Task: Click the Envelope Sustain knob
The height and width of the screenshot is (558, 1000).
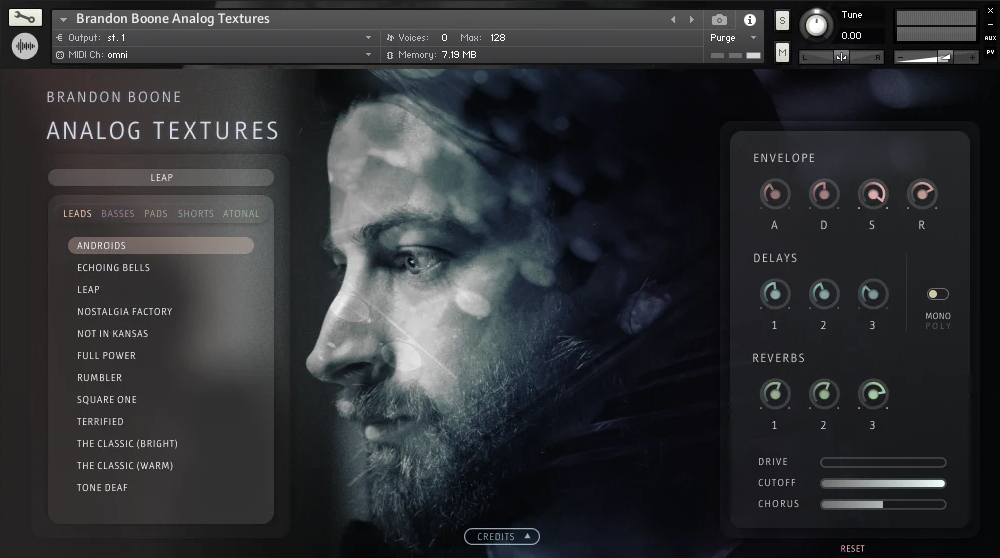Action: pyautogui.click(x=872, y=194)
